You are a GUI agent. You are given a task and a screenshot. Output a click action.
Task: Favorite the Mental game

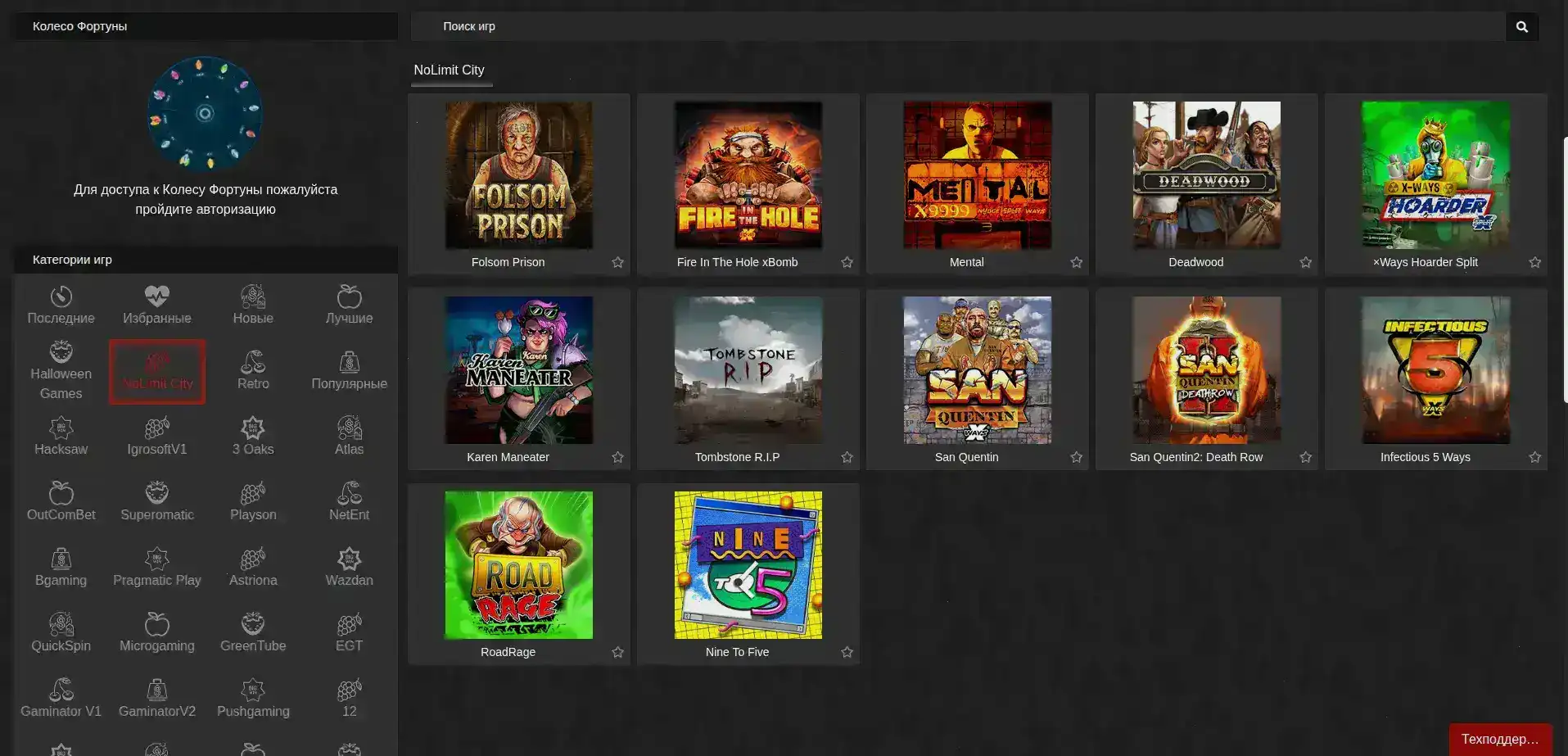(x=1076, y=262)
